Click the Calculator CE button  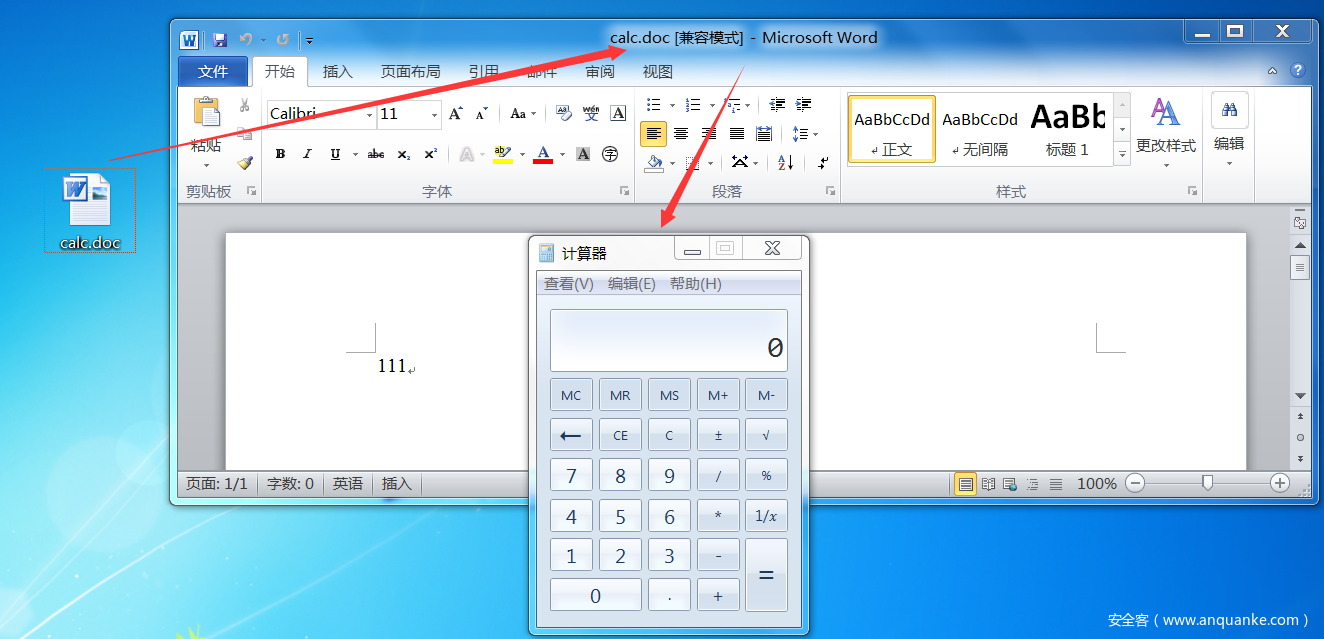coord(620,435)
